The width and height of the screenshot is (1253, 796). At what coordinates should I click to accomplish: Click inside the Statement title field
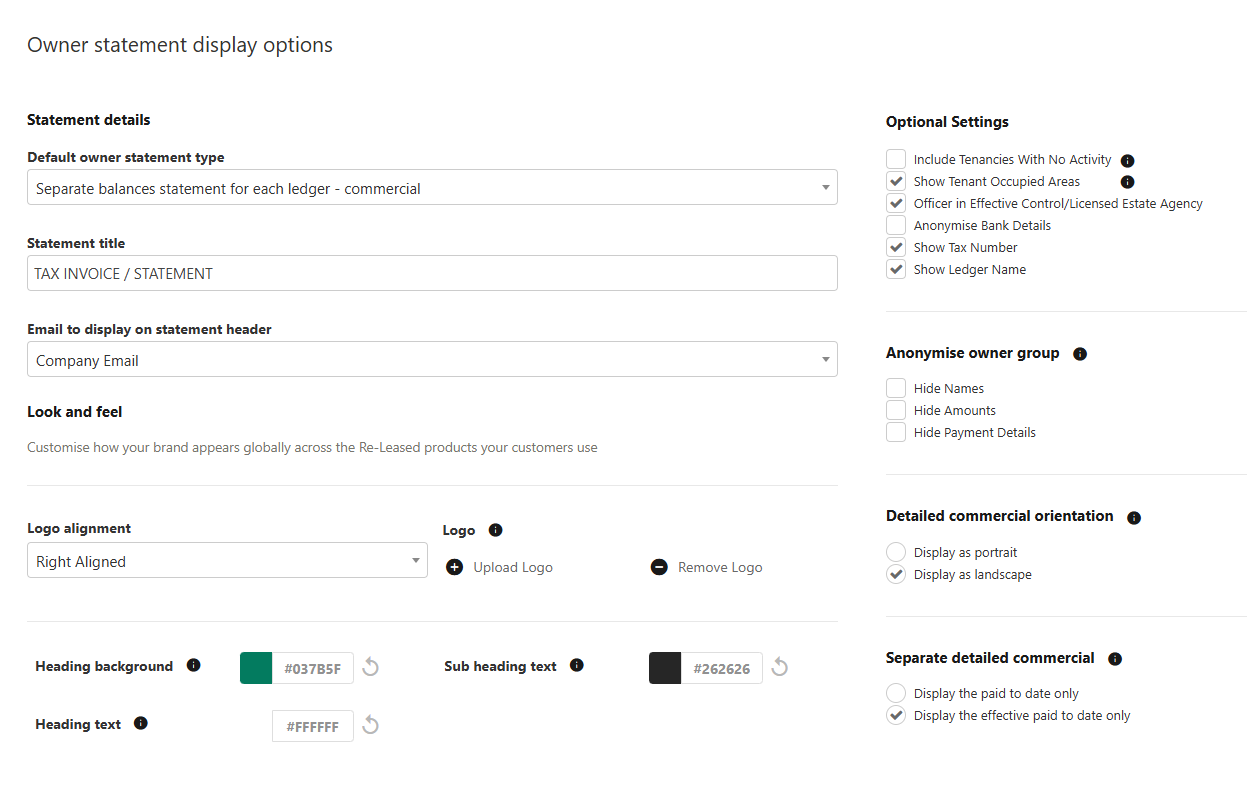(x=432, y=273)
